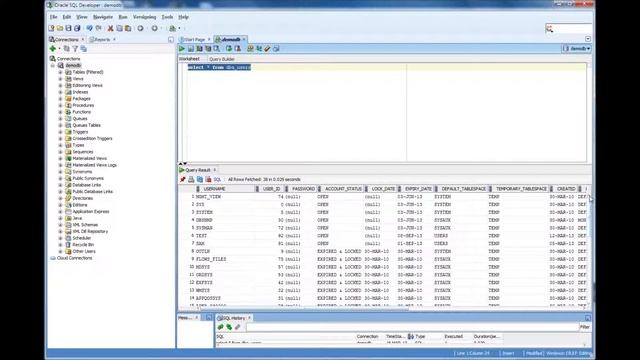The width and height of the screenshot is (640, 360).
Task: Click the Filter funnel icon in Connections panel
Action: click(75, 49)
